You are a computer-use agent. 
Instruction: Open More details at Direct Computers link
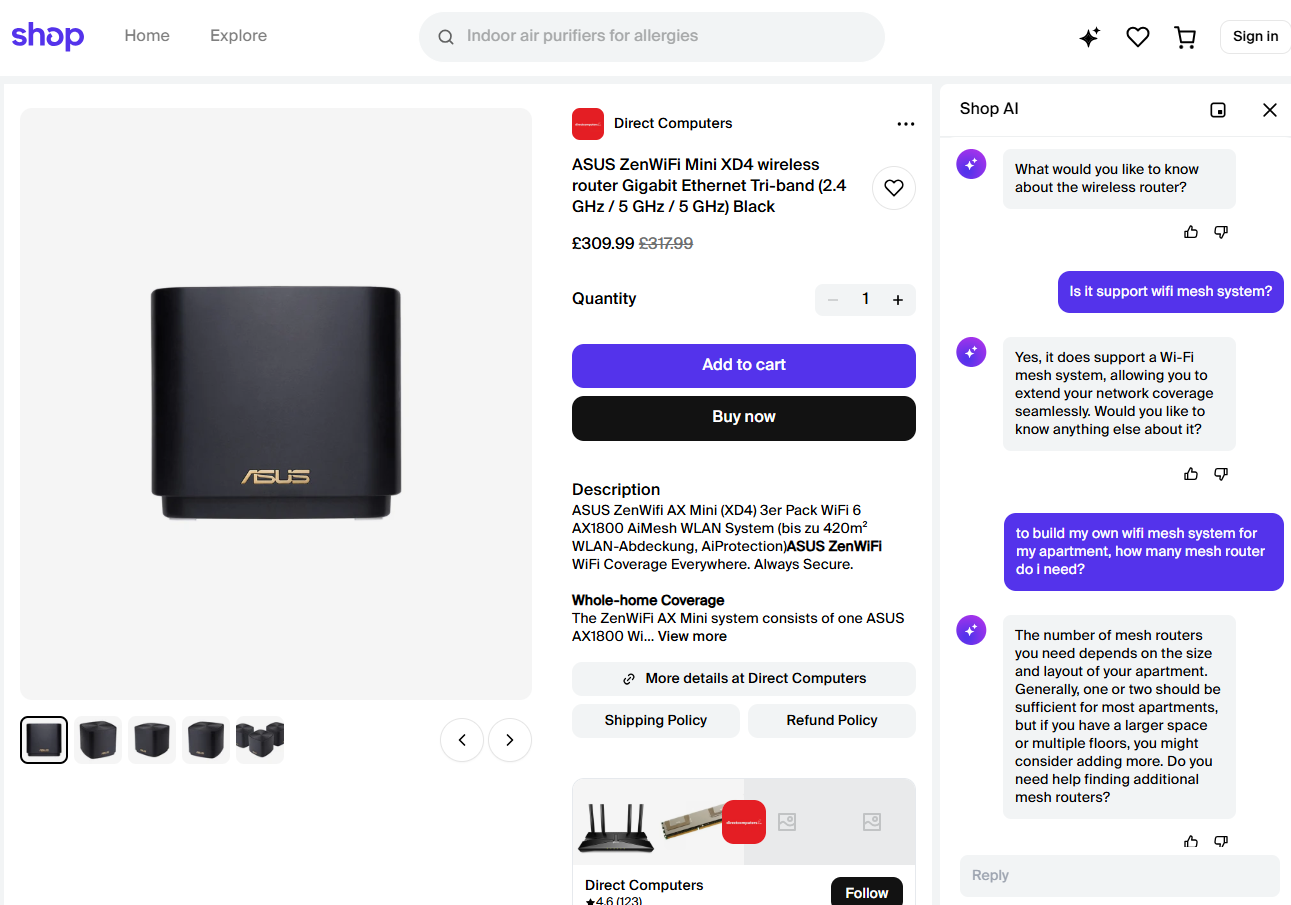coord(744,678)
